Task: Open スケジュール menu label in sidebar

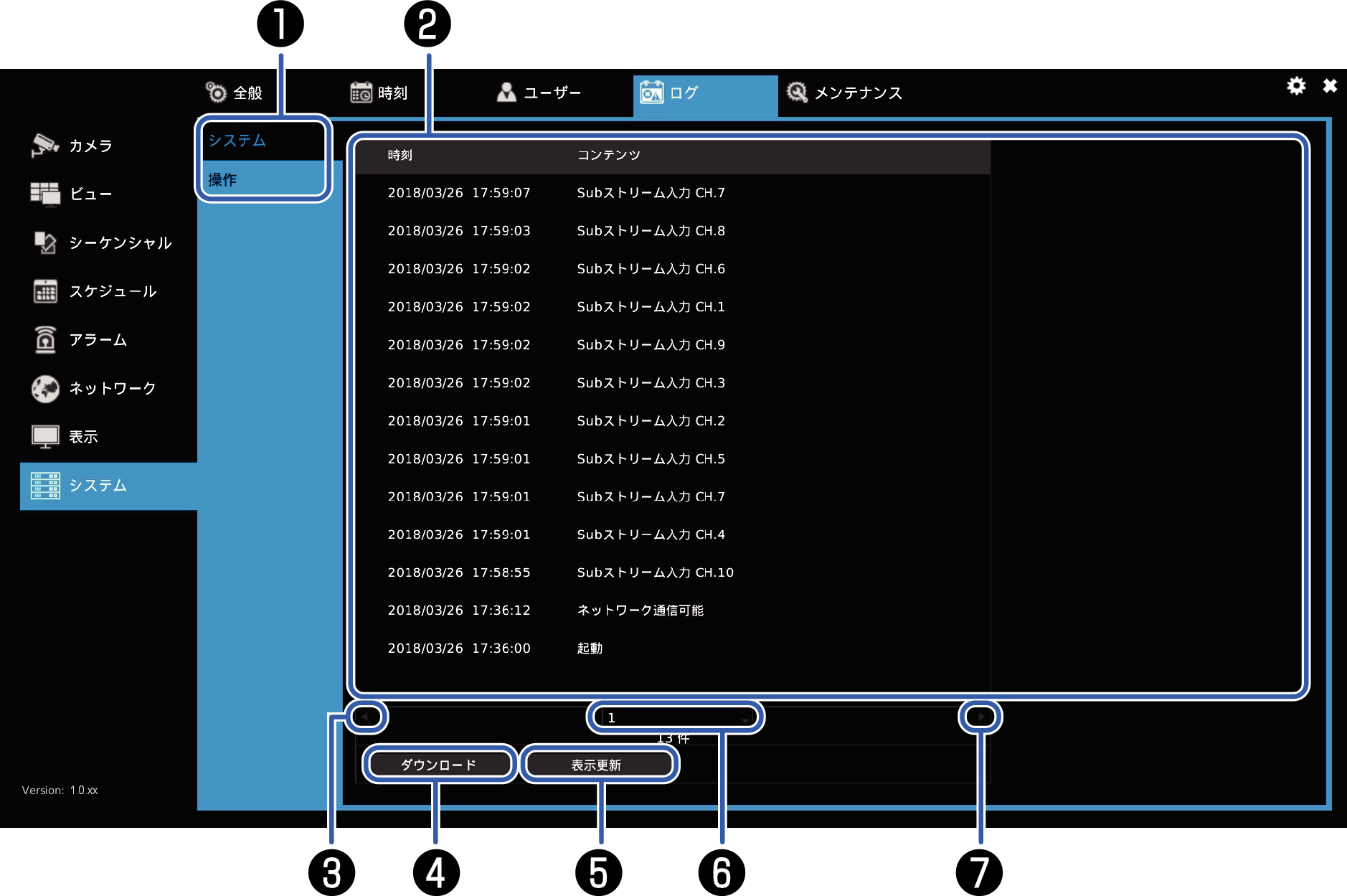Action: pyautogui.click(x=113, y=291)
